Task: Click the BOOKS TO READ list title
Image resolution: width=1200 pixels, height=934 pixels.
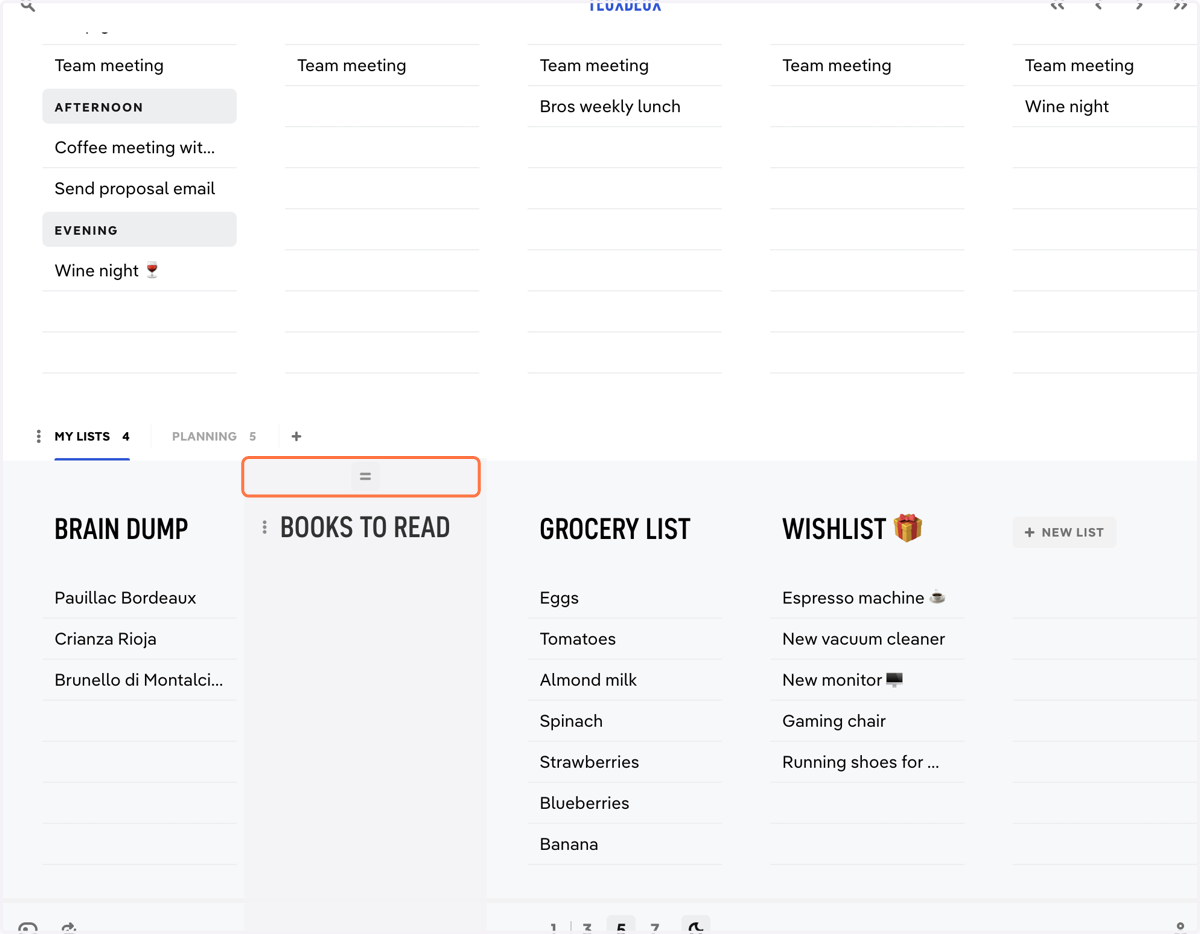Action: 365,528
